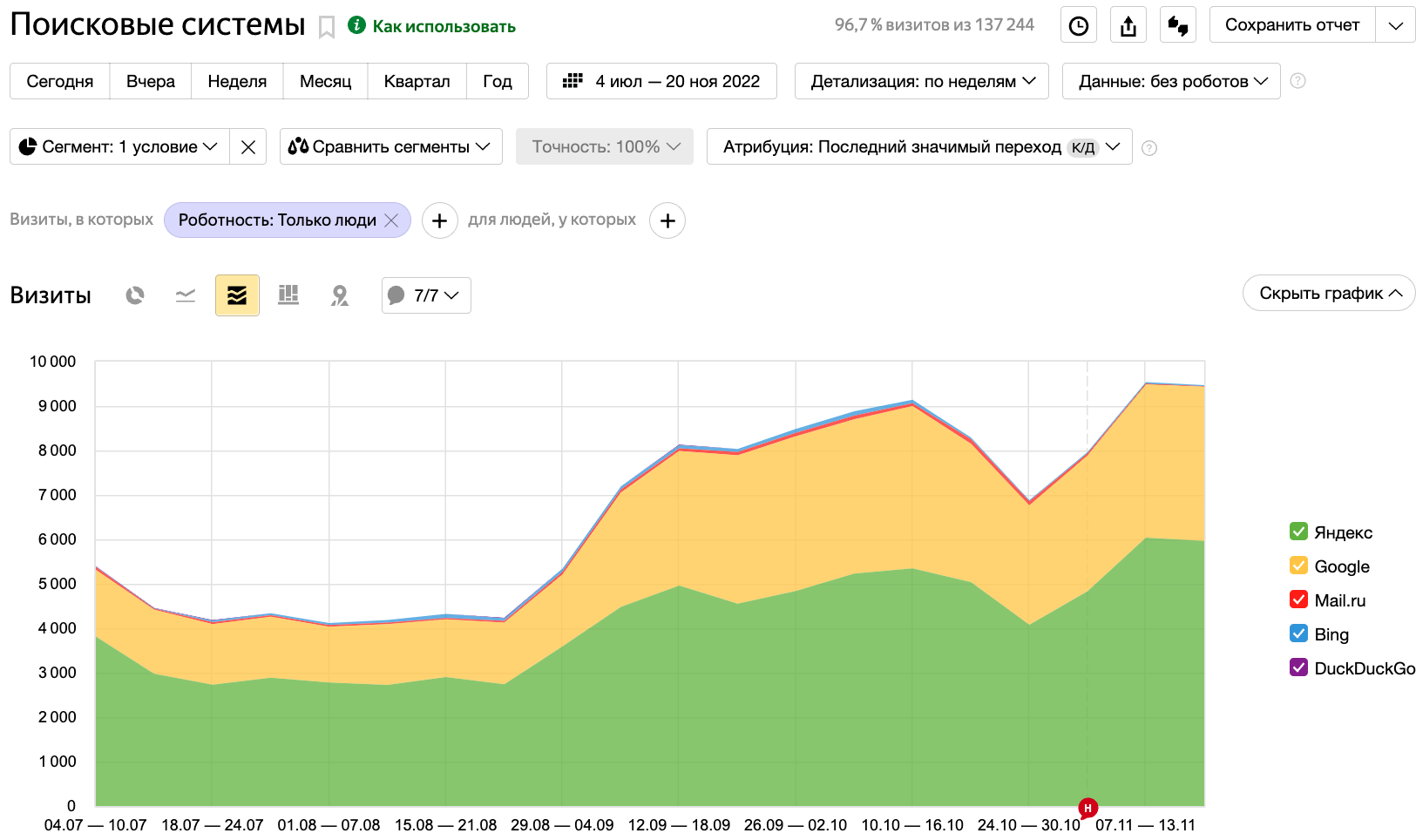Click 96,7 % визитов из 137 244 text
The image size is (1416, 840).
pyautogui.click(x=934, y=25)
